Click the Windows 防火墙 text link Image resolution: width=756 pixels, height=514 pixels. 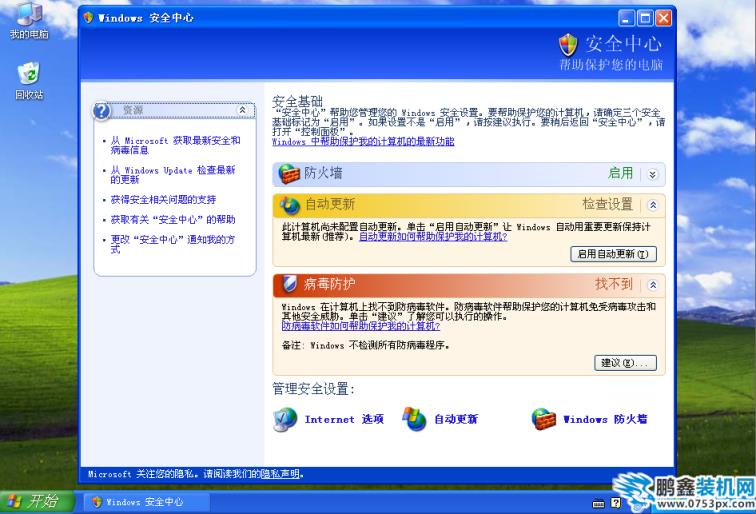pyautogui.click(x=605, y=419)
